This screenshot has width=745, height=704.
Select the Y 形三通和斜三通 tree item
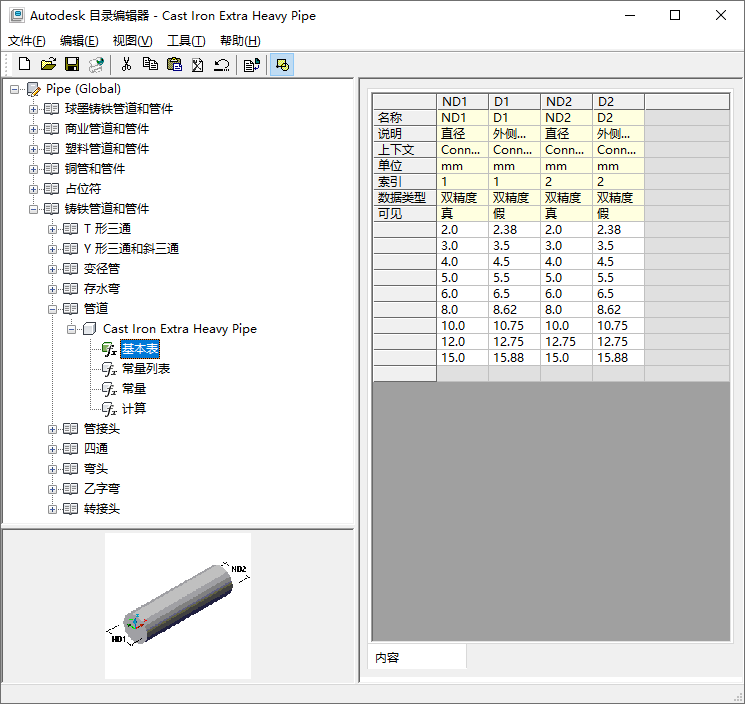(x=131, y=249)
